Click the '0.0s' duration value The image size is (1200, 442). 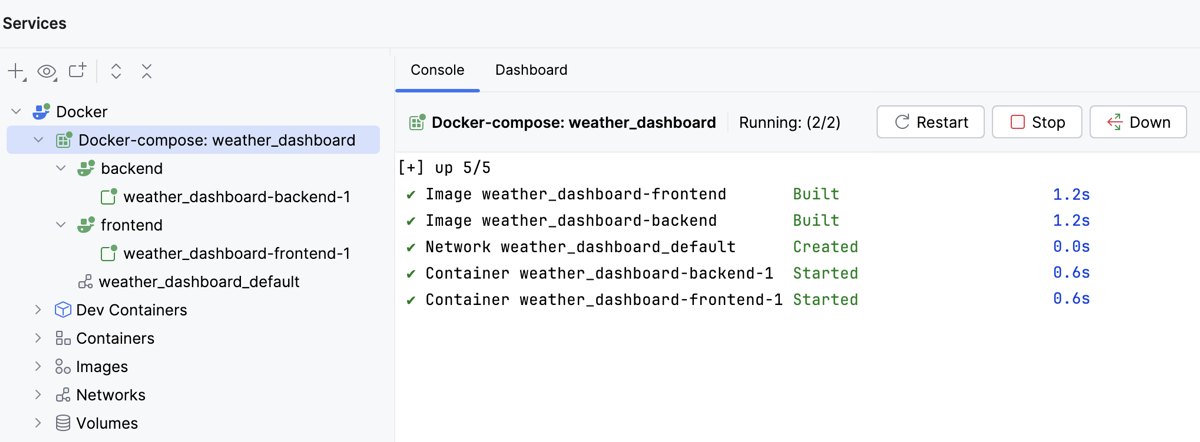coord(1071,246)
